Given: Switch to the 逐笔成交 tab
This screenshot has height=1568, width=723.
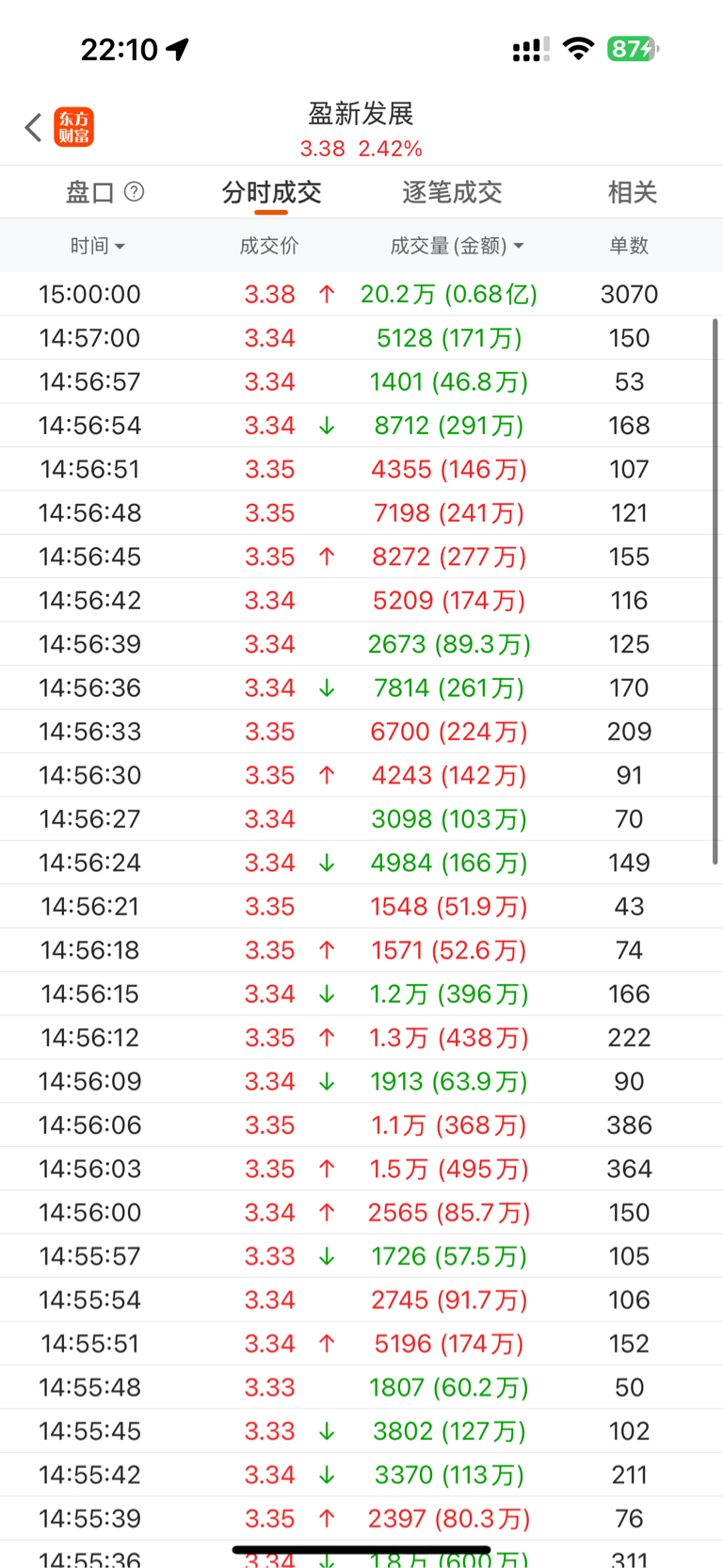Looking at the screenshot, I should 452,193.
